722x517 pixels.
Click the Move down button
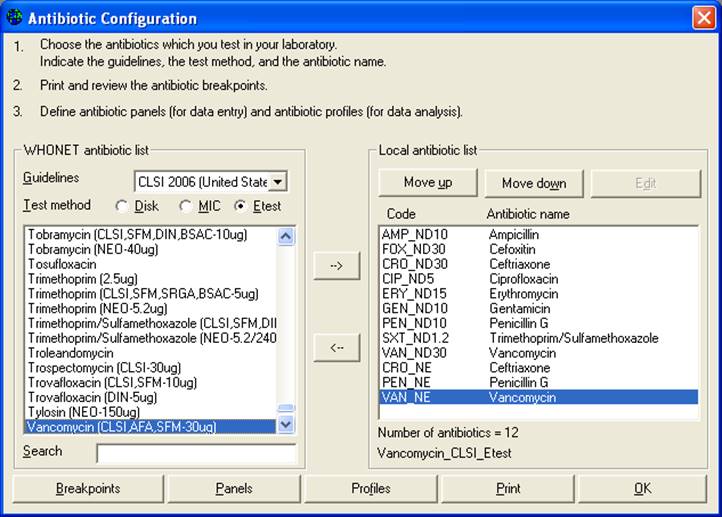(x=534, y=183)
